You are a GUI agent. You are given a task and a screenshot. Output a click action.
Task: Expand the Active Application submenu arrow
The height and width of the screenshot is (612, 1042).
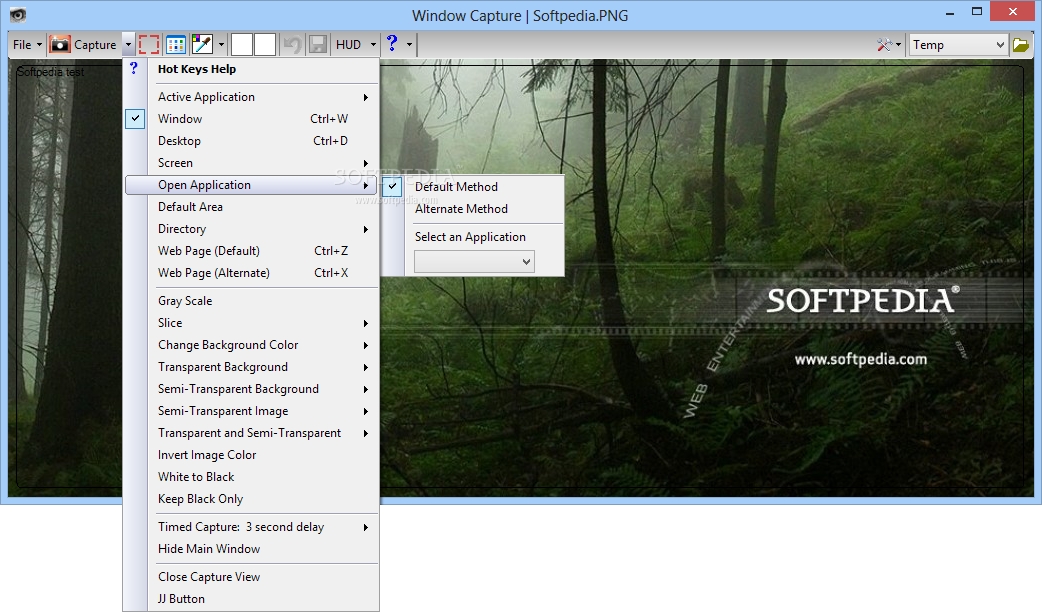click(365, 97)
